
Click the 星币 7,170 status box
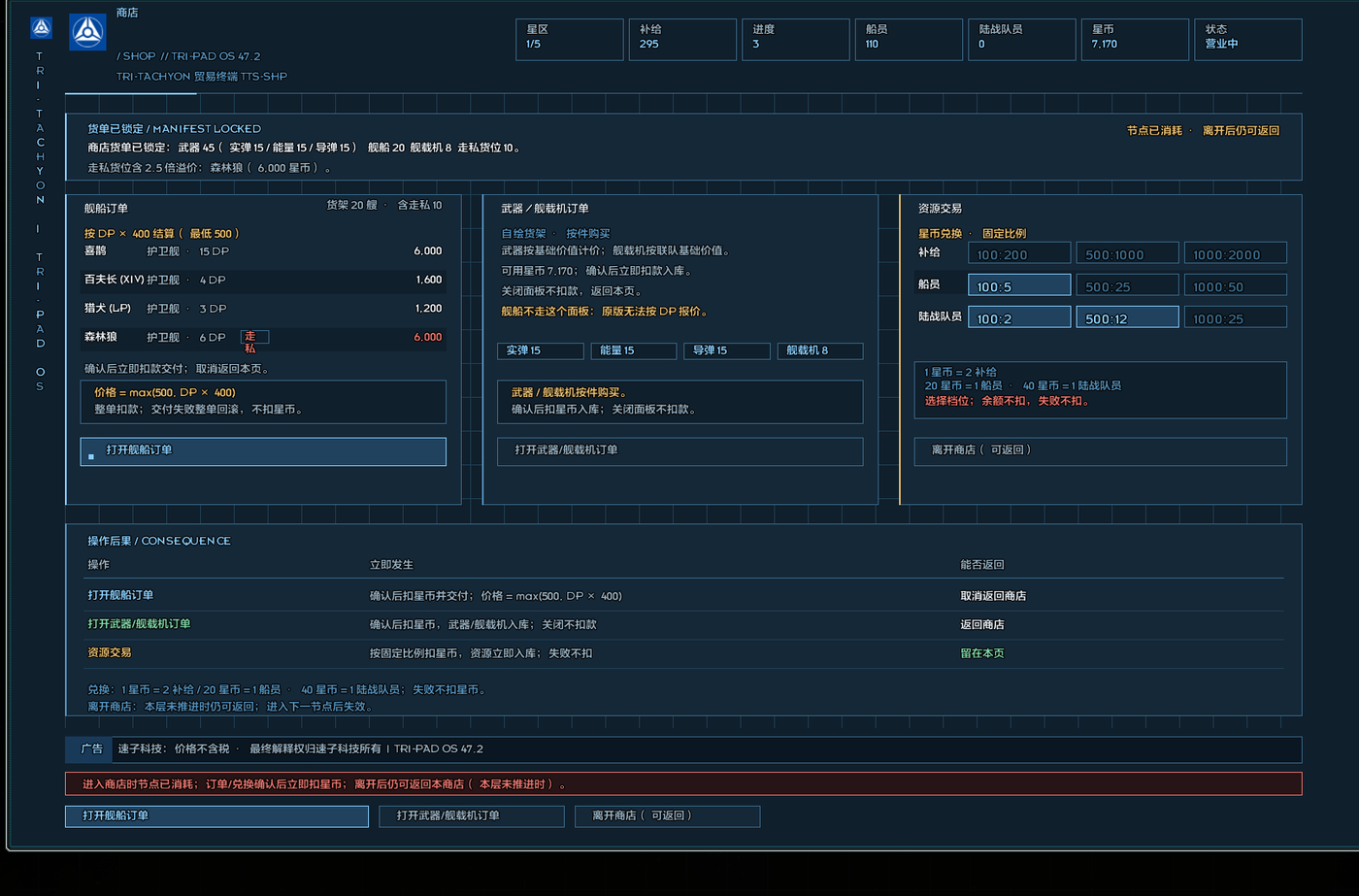click(1135, 40)
